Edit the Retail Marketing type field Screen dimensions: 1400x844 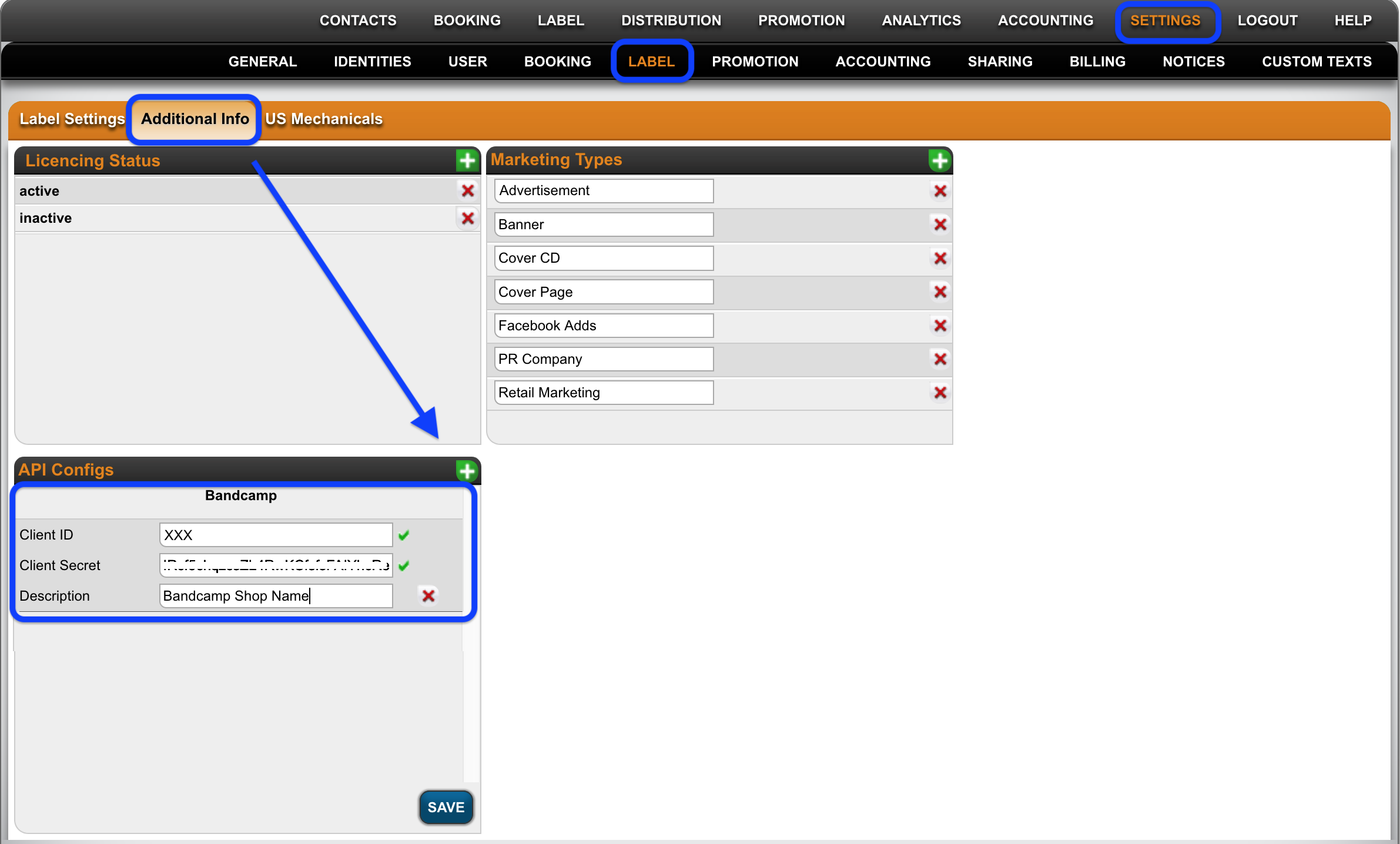(604, 393)
